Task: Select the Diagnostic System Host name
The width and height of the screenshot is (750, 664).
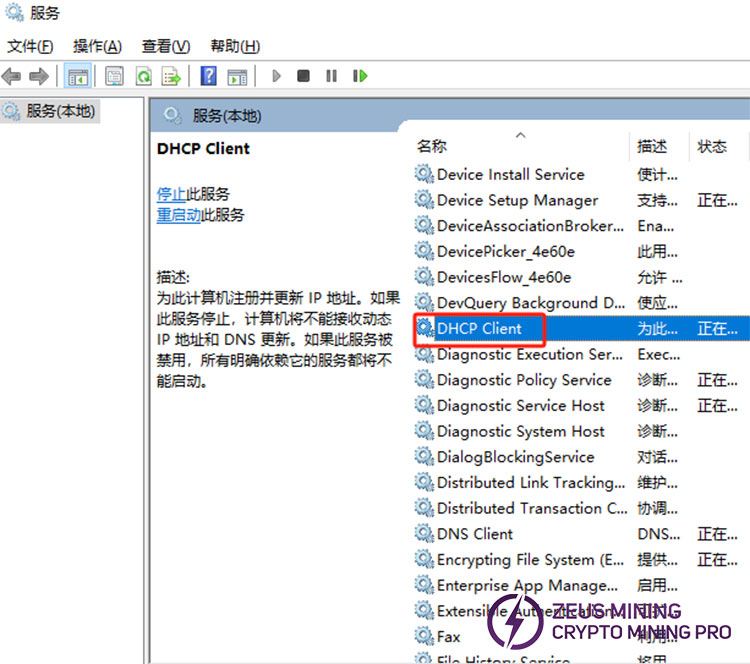Action: point(520,431)
